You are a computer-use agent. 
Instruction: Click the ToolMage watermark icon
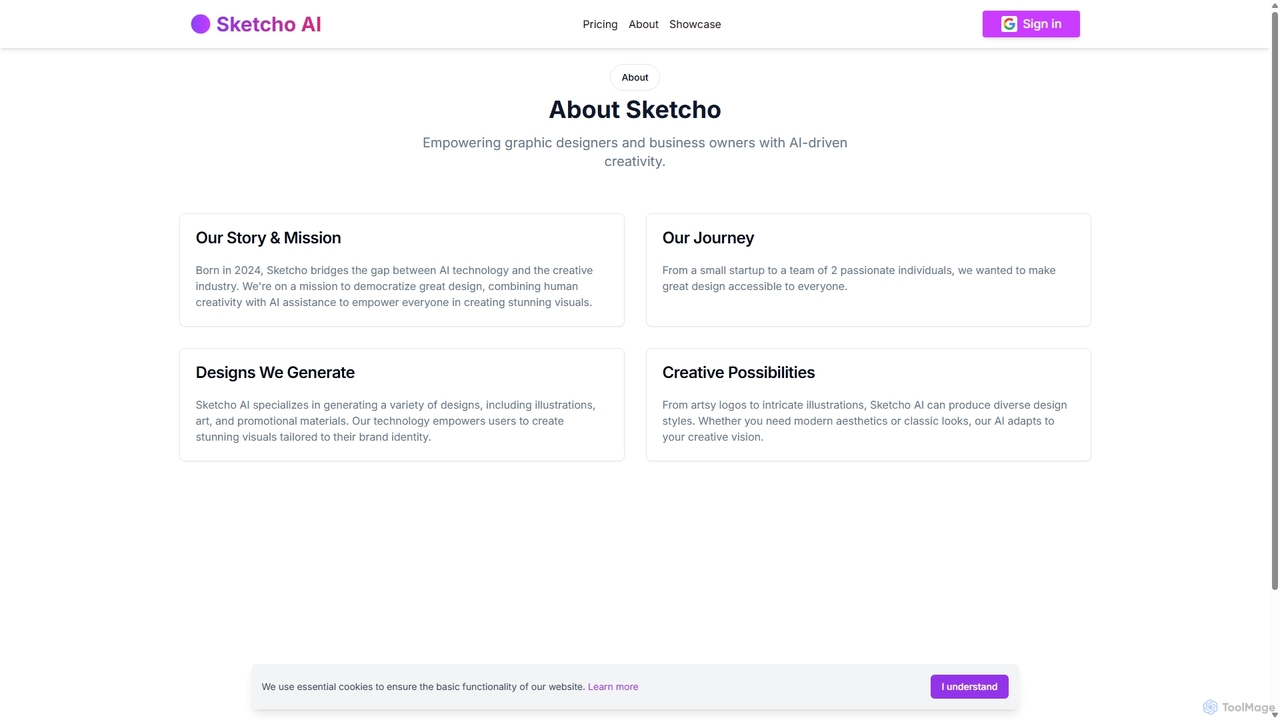1210,707
